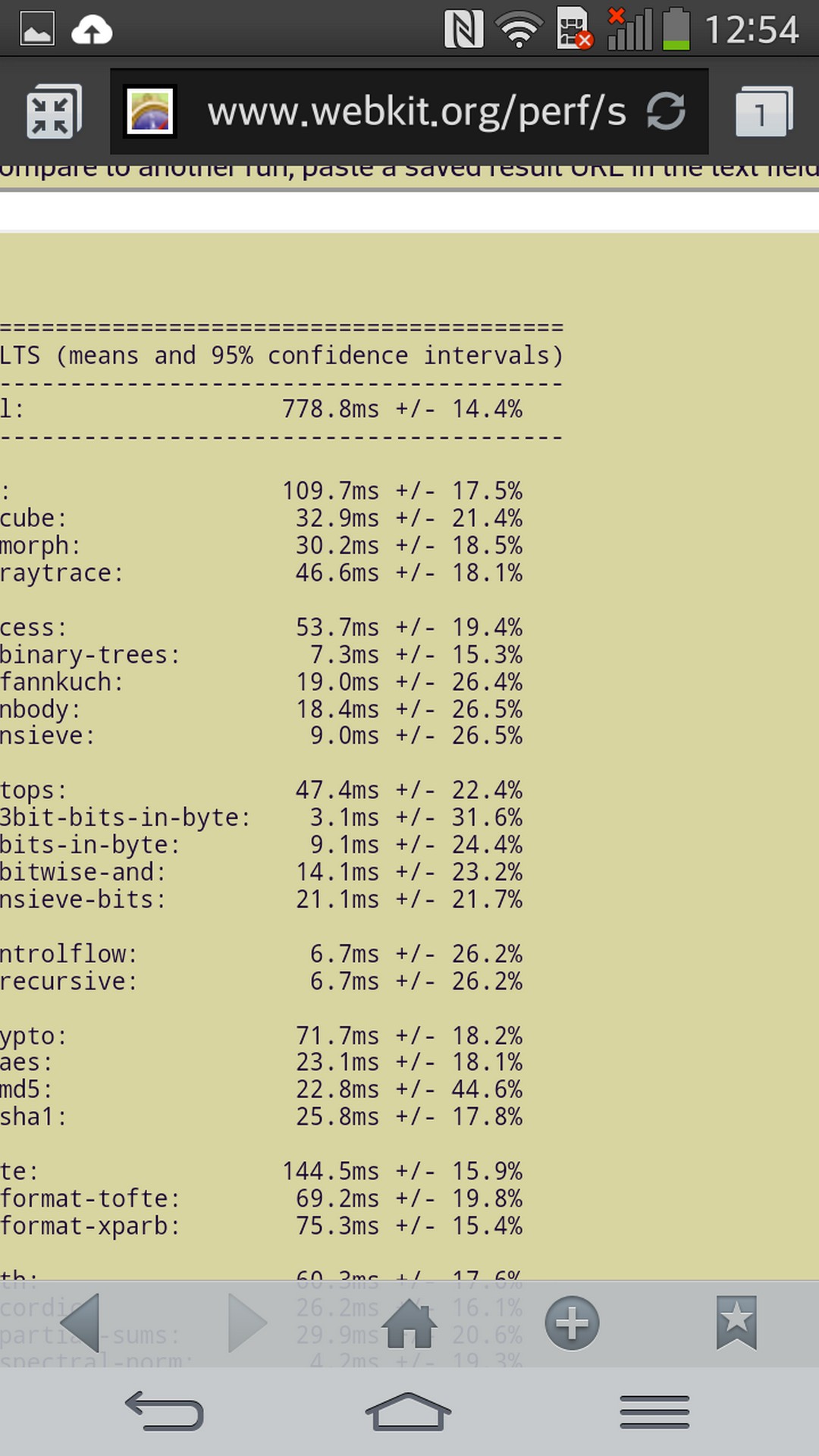Tap the 12:54 clock
This screenshot has height=1456, width=819.
[x=751, y=30]
